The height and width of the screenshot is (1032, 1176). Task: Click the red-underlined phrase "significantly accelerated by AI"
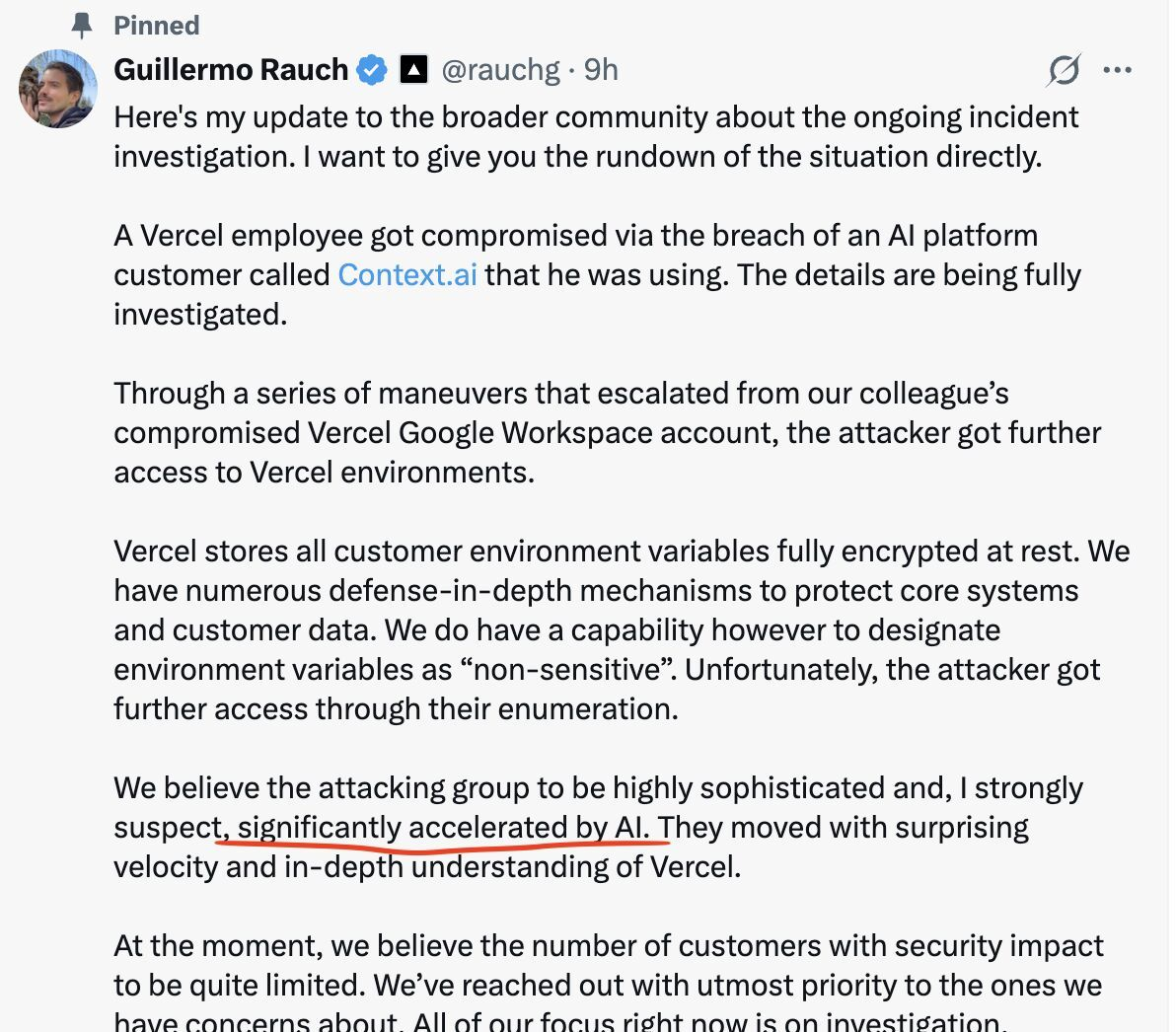click(x=443, y=827)
